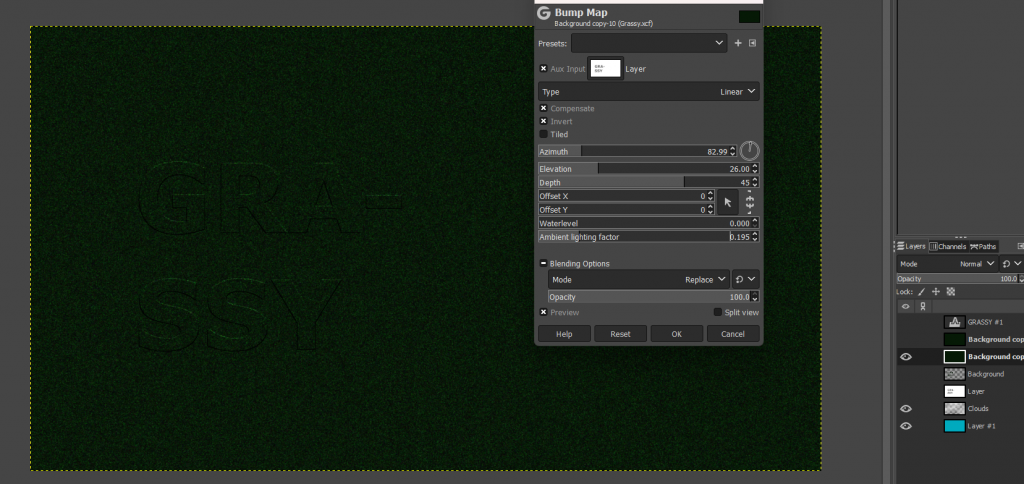Viewport: 1024px width, 484px height.
Task: Toggle the Offset X/Y chain link
Action: click(x=750, y=202)
